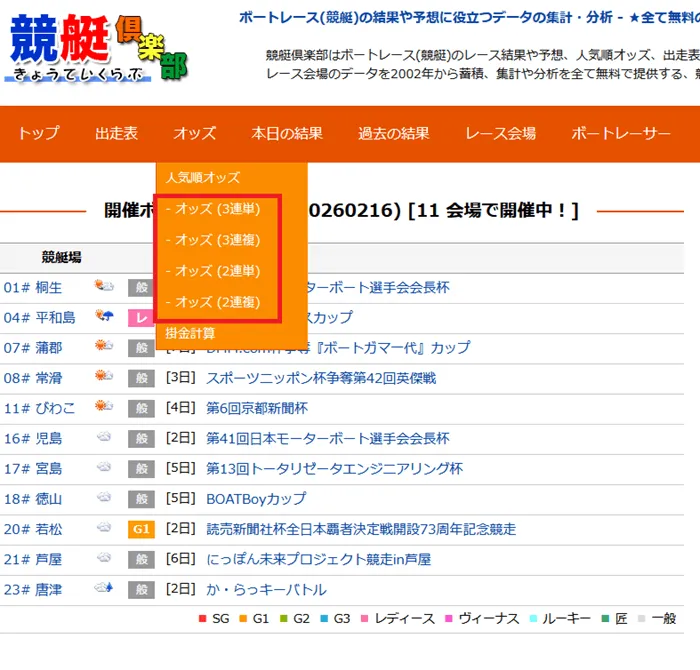Click the rain umbrella icon beside 平和島
The height and width of the screenshot is (670, 700).
click(x=103, y=317)
